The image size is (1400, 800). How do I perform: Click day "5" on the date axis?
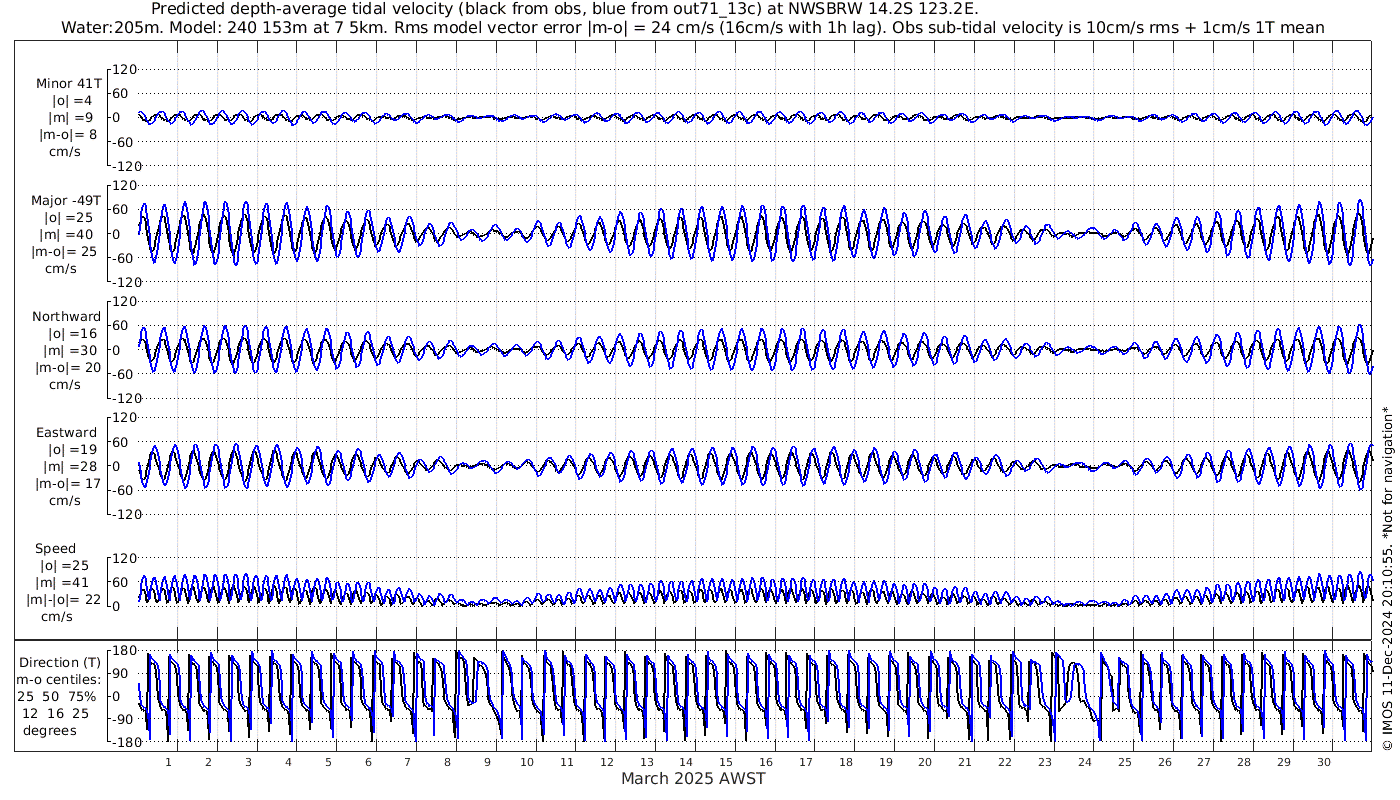pos(328,762)
